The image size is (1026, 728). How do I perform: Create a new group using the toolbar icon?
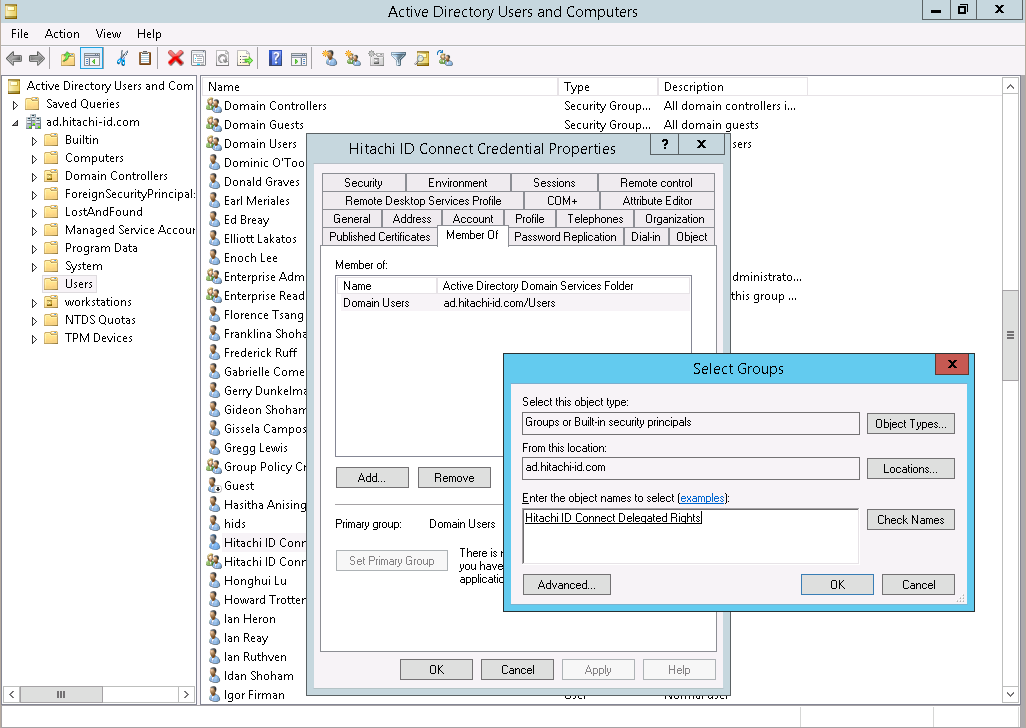[x=354, y=58]
